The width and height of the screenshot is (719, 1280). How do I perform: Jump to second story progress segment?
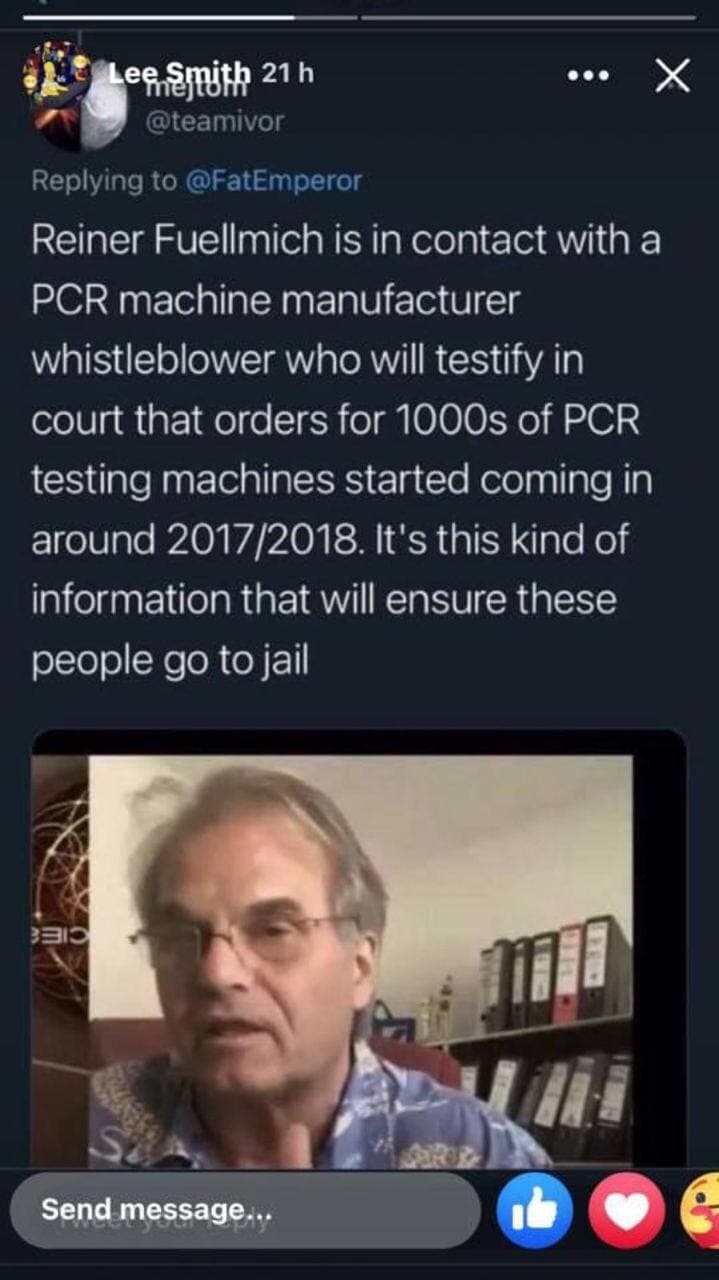click(528, 17)
